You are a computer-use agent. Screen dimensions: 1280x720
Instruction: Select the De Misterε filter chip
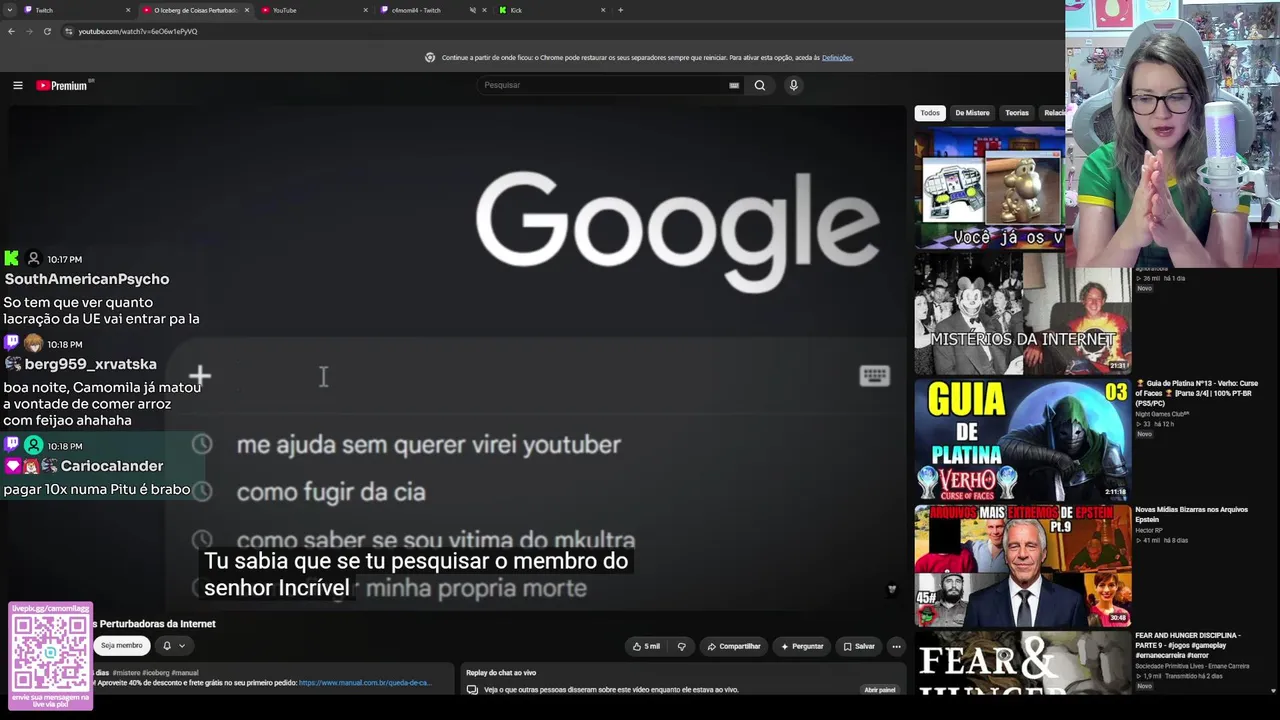pos(972,113)
